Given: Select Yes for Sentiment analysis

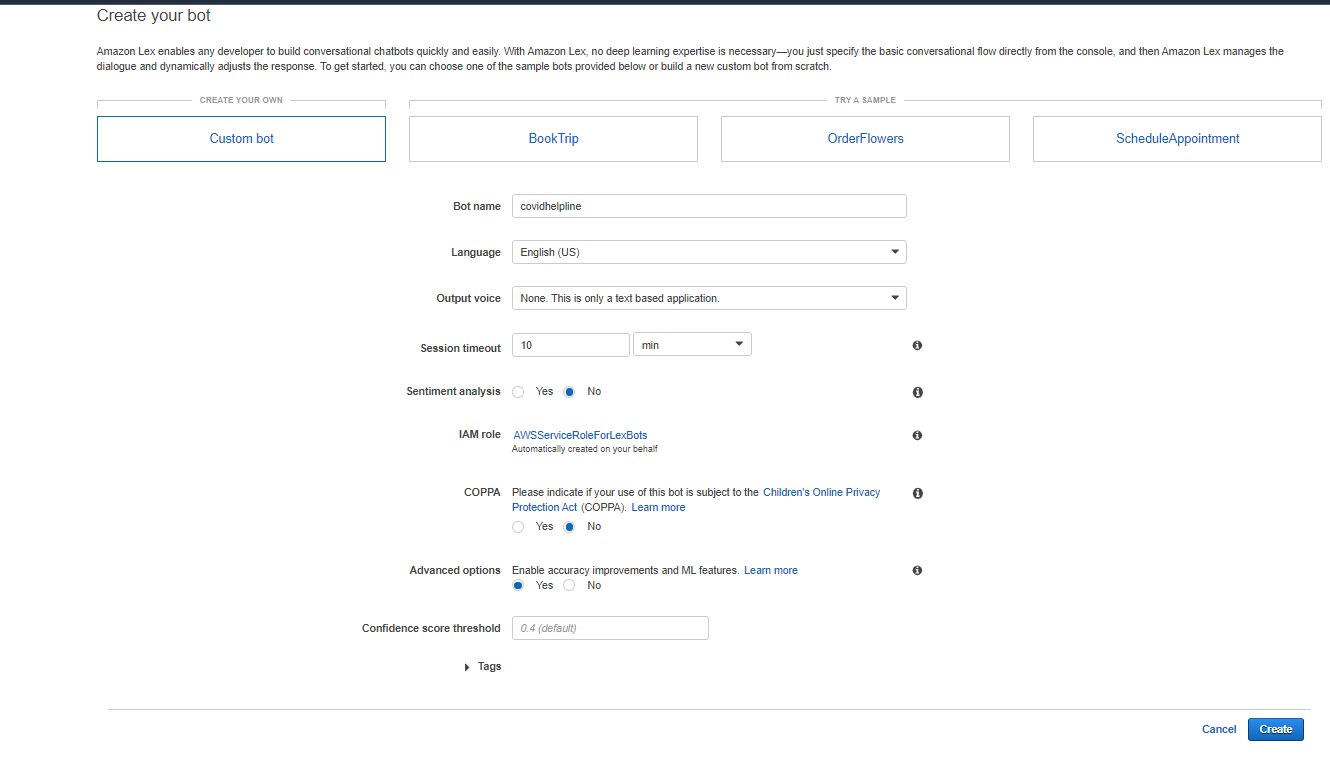Looking at the screenshot, I should (x=518, y=392).
